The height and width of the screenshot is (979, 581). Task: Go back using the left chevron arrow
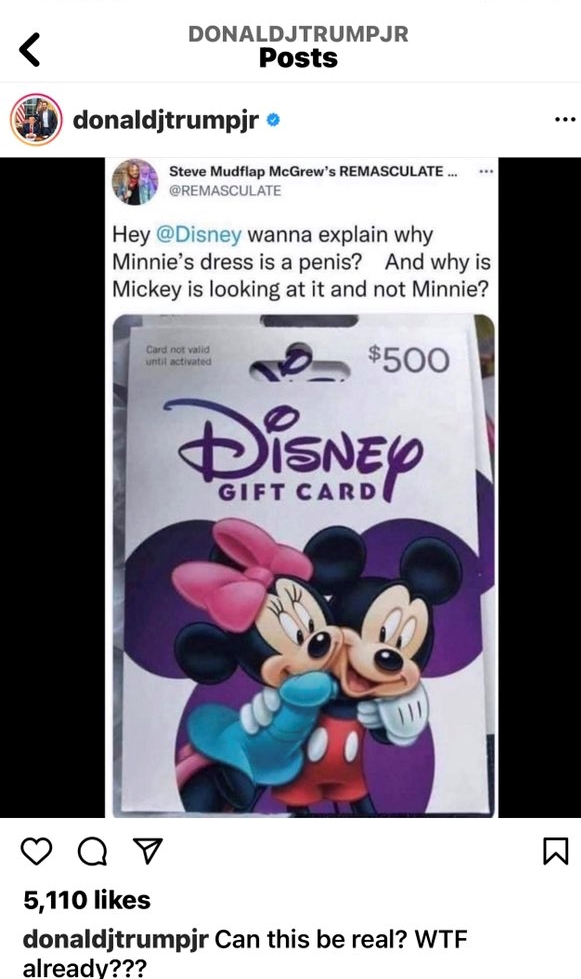coord(29,49)
